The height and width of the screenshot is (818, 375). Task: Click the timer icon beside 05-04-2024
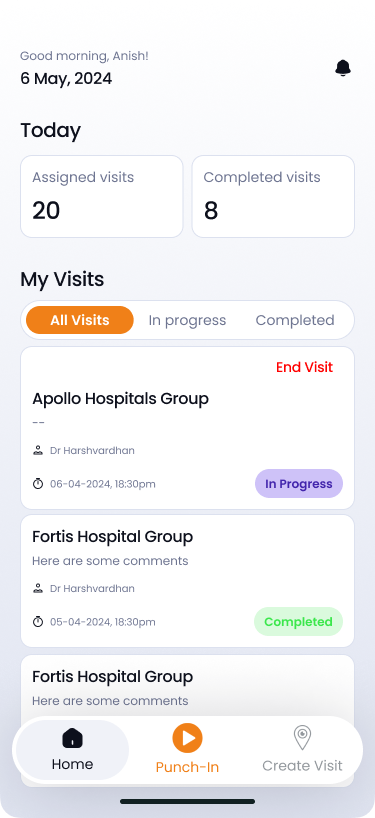click(38, 622)
